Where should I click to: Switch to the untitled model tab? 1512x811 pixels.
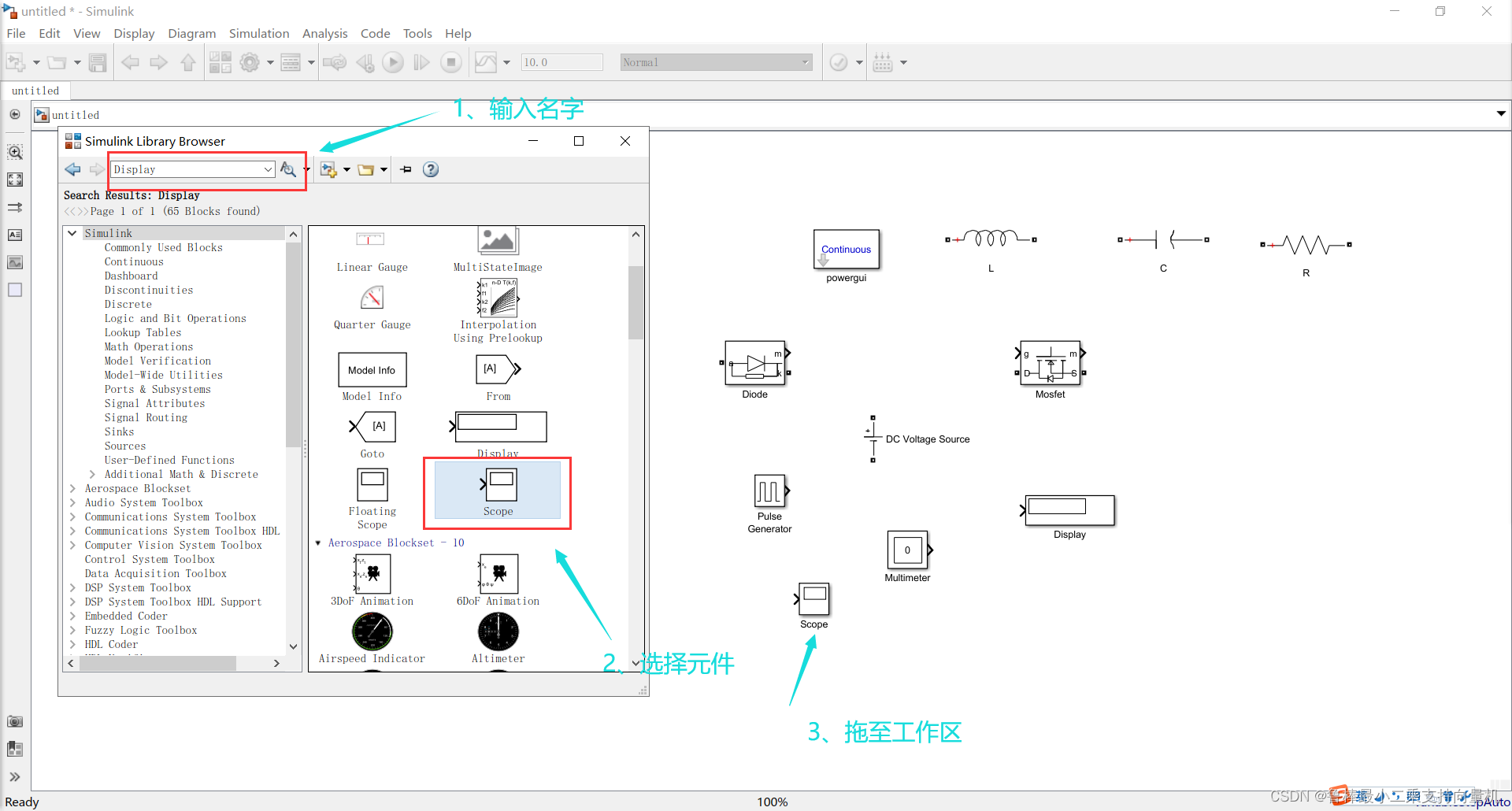[x=35, y=91]
